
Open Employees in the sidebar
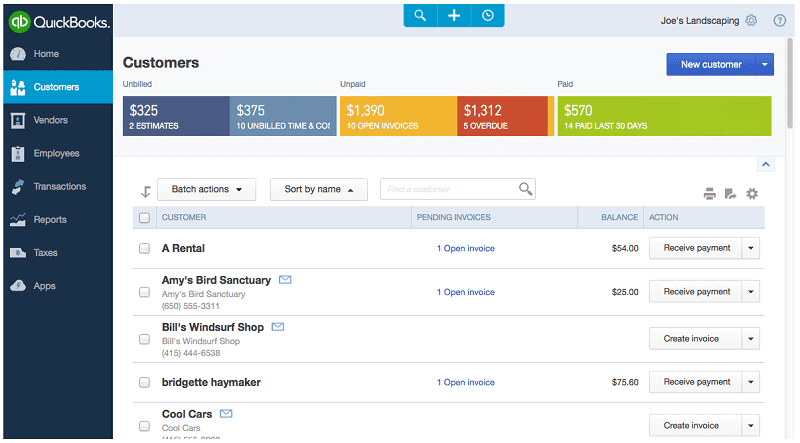coord(58,154)
